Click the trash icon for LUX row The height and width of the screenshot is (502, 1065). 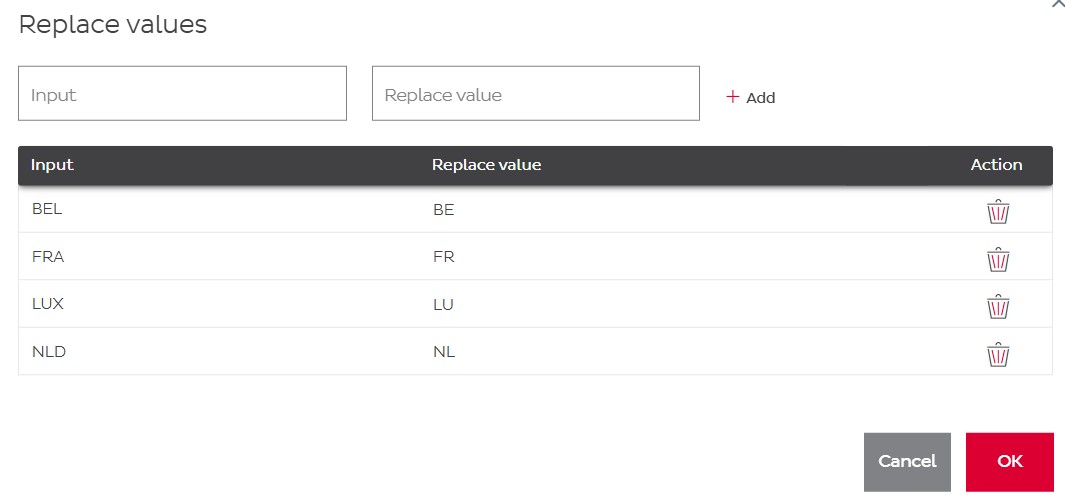click(x=998, y=306)
